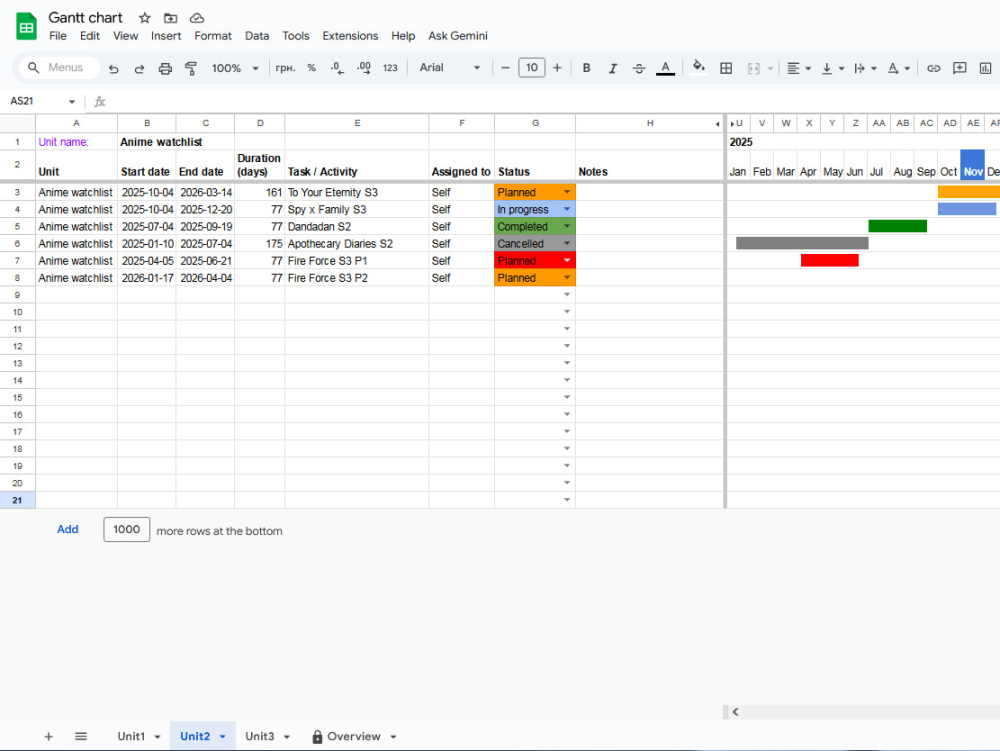Viewport: 1000px width, 751px height.
Task: Open the Data menu
Action: point(257,36)
